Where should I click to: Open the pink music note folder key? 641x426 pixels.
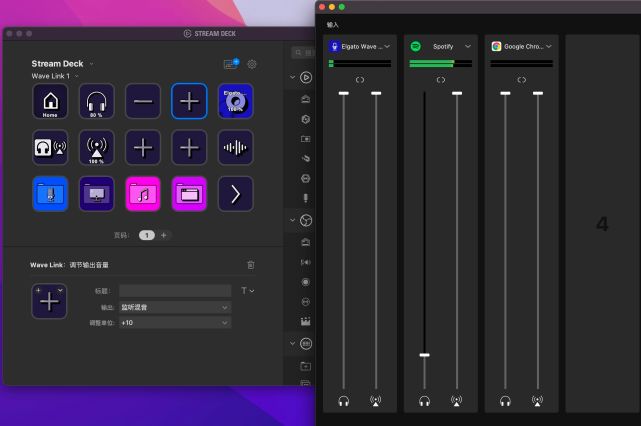click(143, 194)
